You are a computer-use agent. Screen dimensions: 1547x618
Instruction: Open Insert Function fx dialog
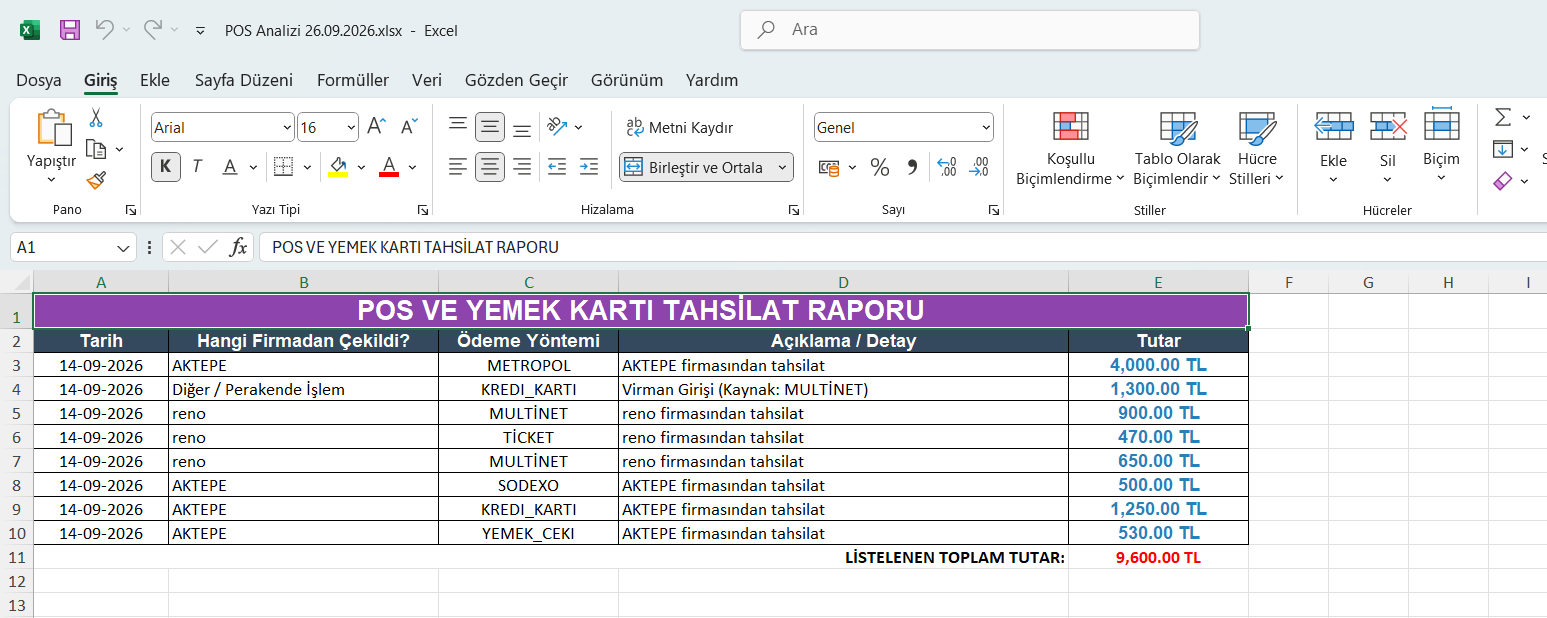[238, 247]
